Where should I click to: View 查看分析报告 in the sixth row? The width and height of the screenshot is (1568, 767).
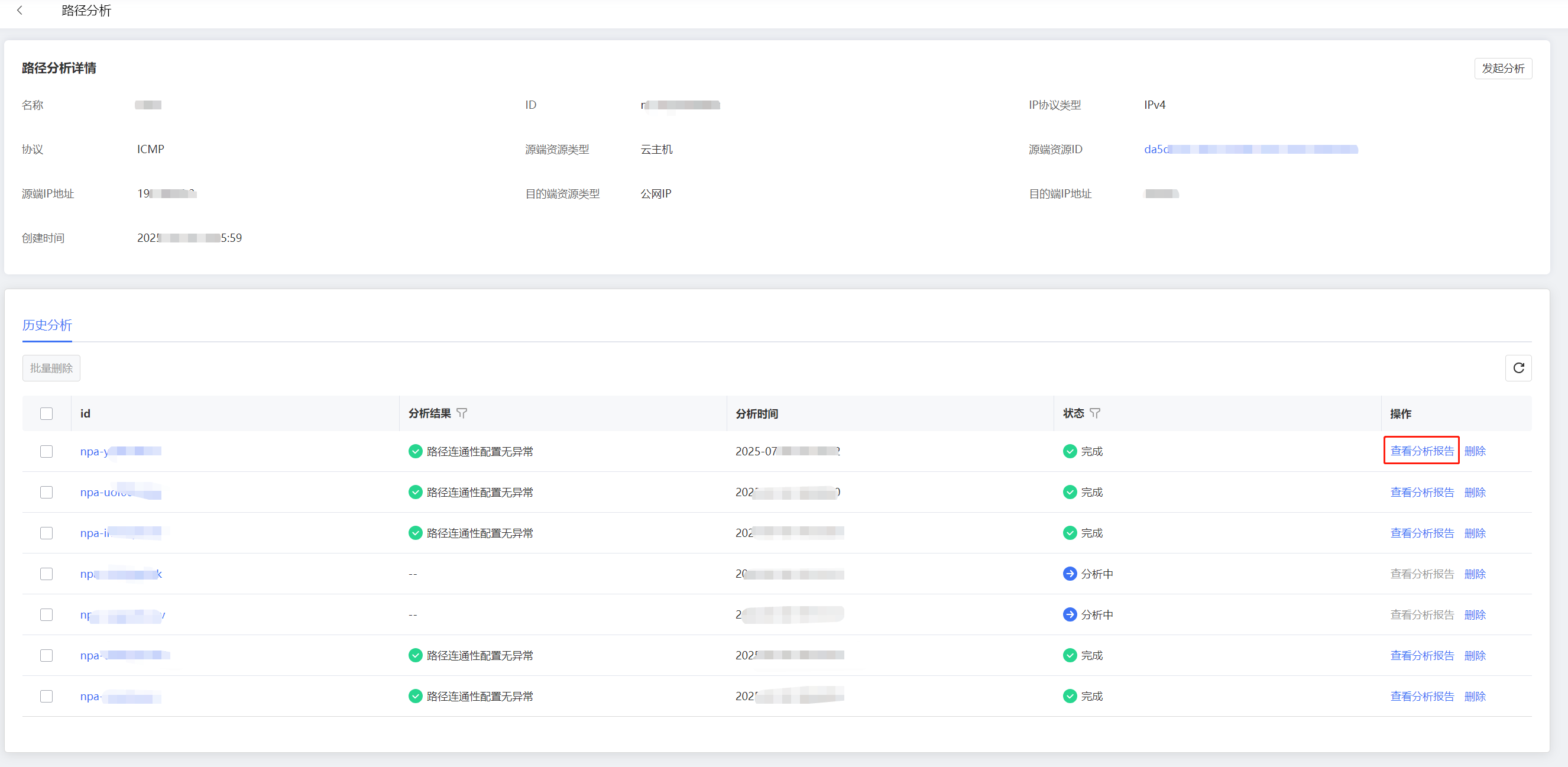(x=1422, y=655)
